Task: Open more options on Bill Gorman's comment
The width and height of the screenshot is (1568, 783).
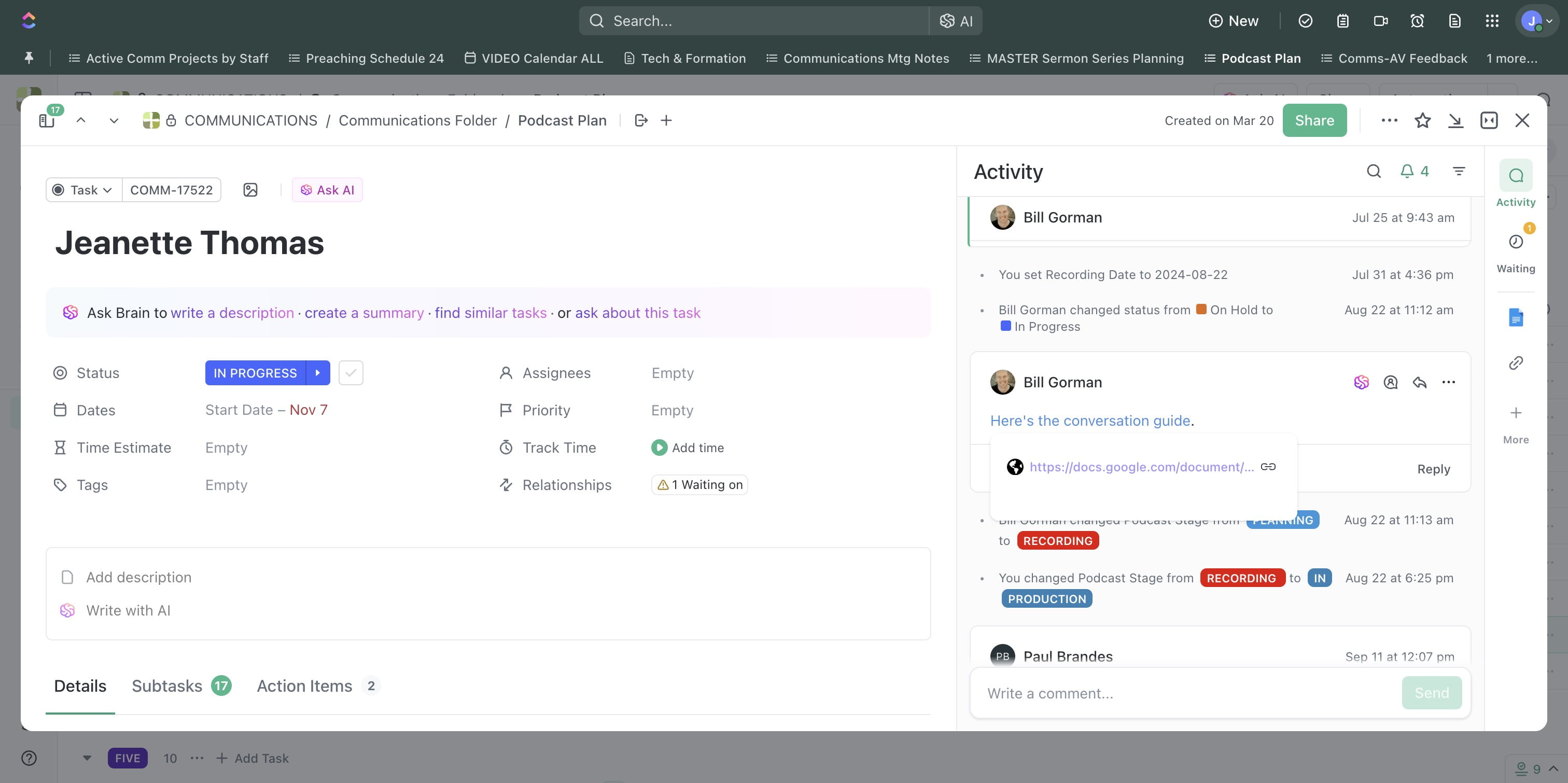Action: click(x=1449, y=382)
